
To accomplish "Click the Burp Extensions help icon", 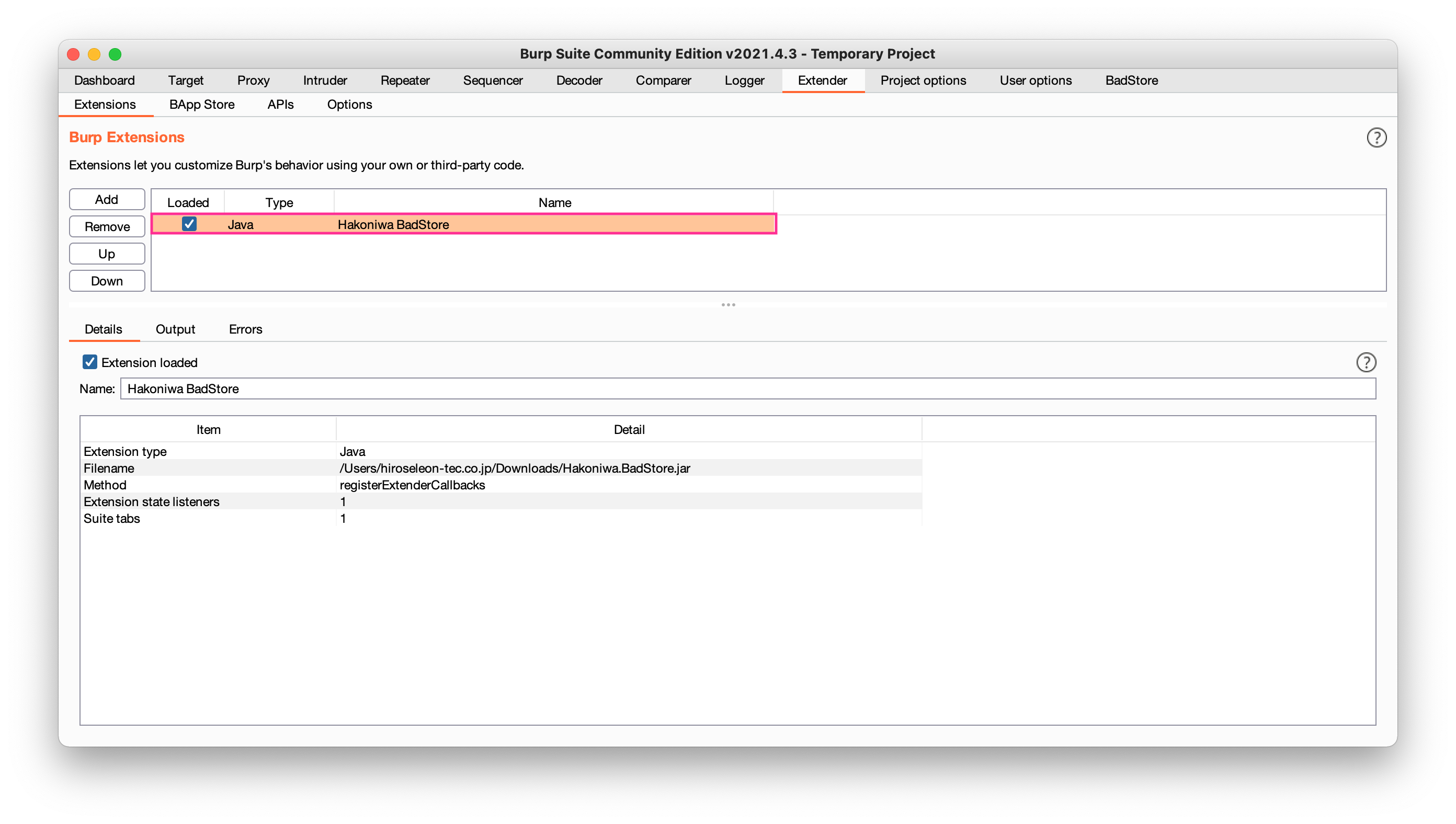I will 1376,138.
